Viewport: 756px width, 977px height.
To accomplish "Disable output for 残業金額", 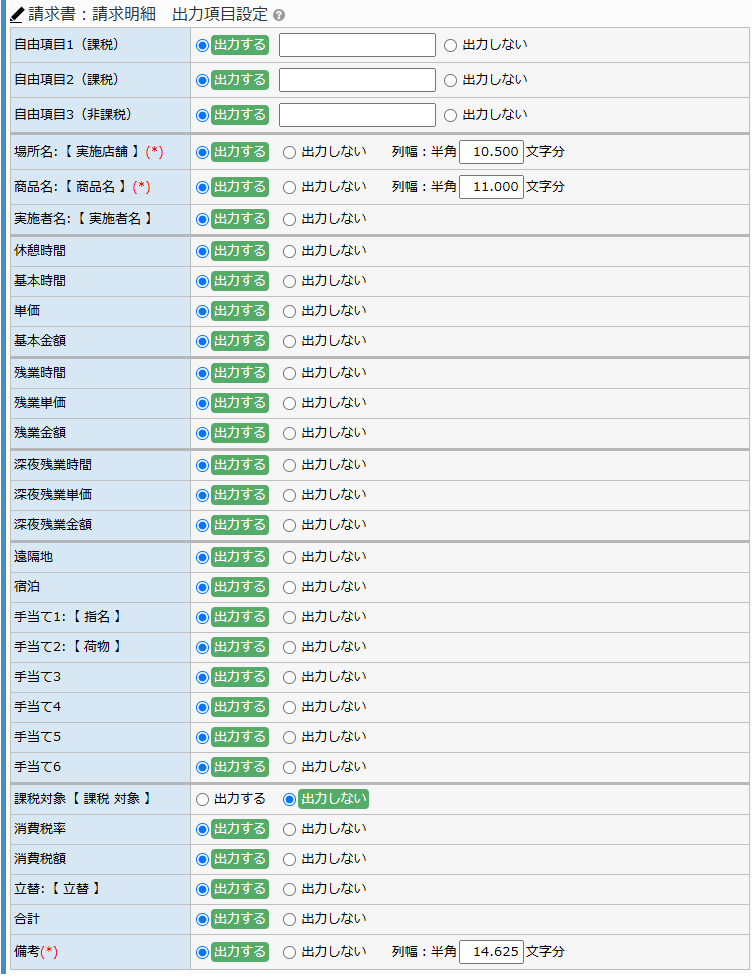I will coord(289,434).
